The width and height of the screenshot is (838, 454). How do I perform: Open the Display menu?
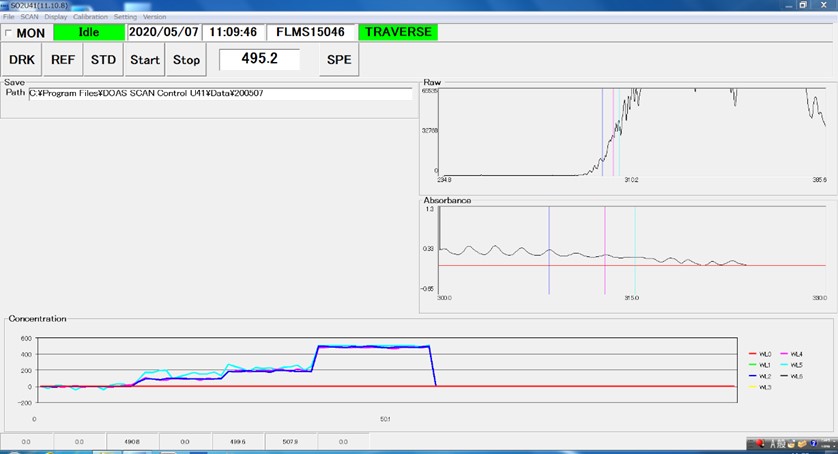pyautogui.click(x=56, y=17)
